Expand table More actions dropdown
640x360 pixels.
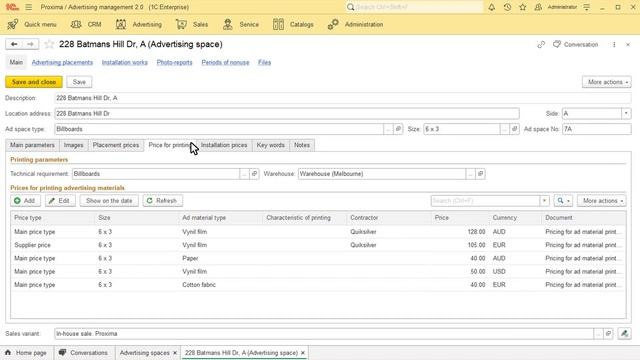click(602, 201)
